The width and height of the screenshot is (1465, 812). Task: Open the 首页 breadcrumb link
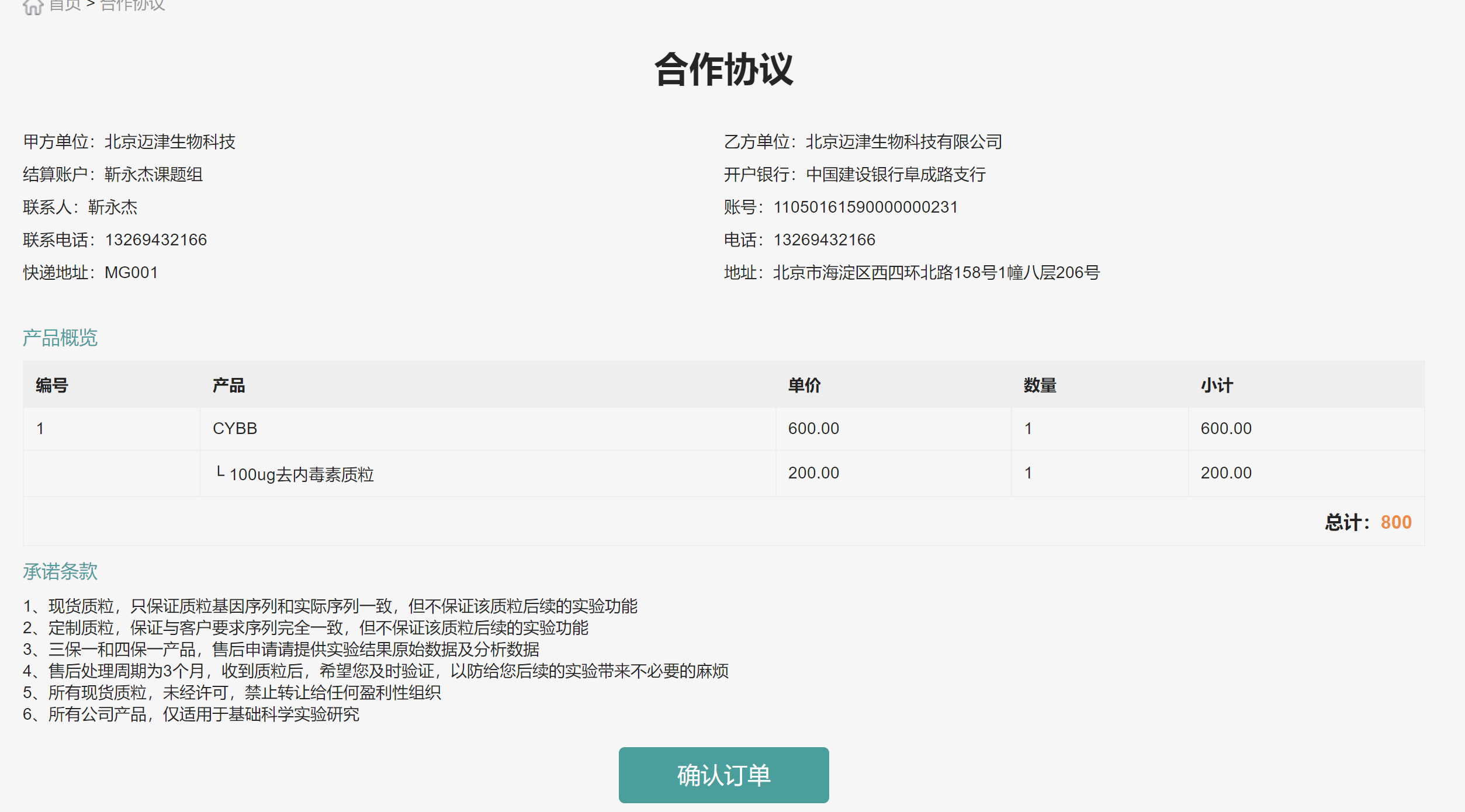click(65, 5)
